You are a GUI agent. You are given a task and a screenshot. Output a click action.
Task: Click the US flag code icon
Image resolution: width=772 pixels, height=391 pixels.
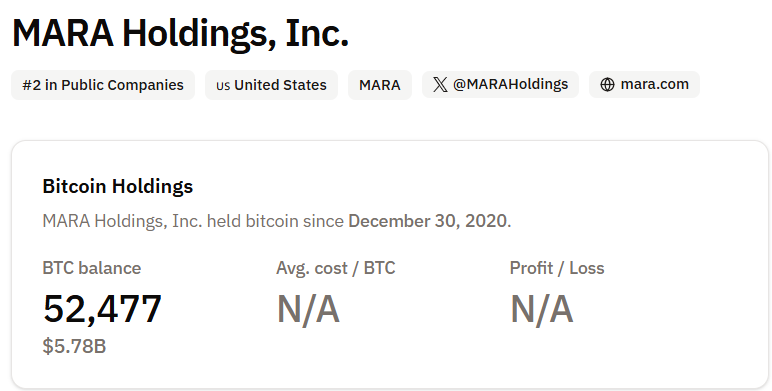click(x=223, y=86)
